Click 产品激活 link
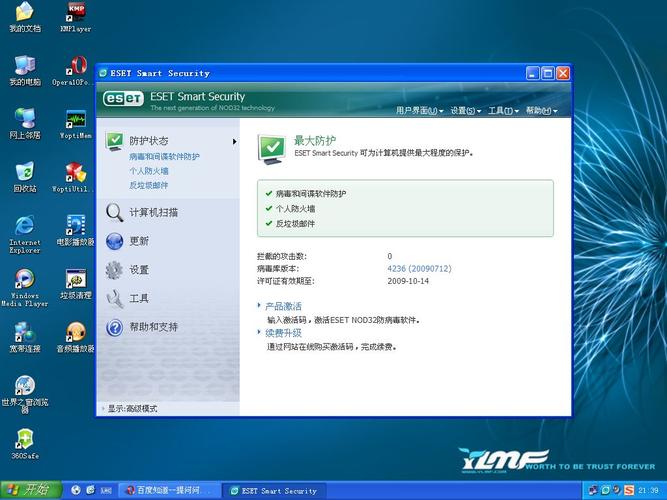This screenshot has width=667, height=500. (283, 306)
